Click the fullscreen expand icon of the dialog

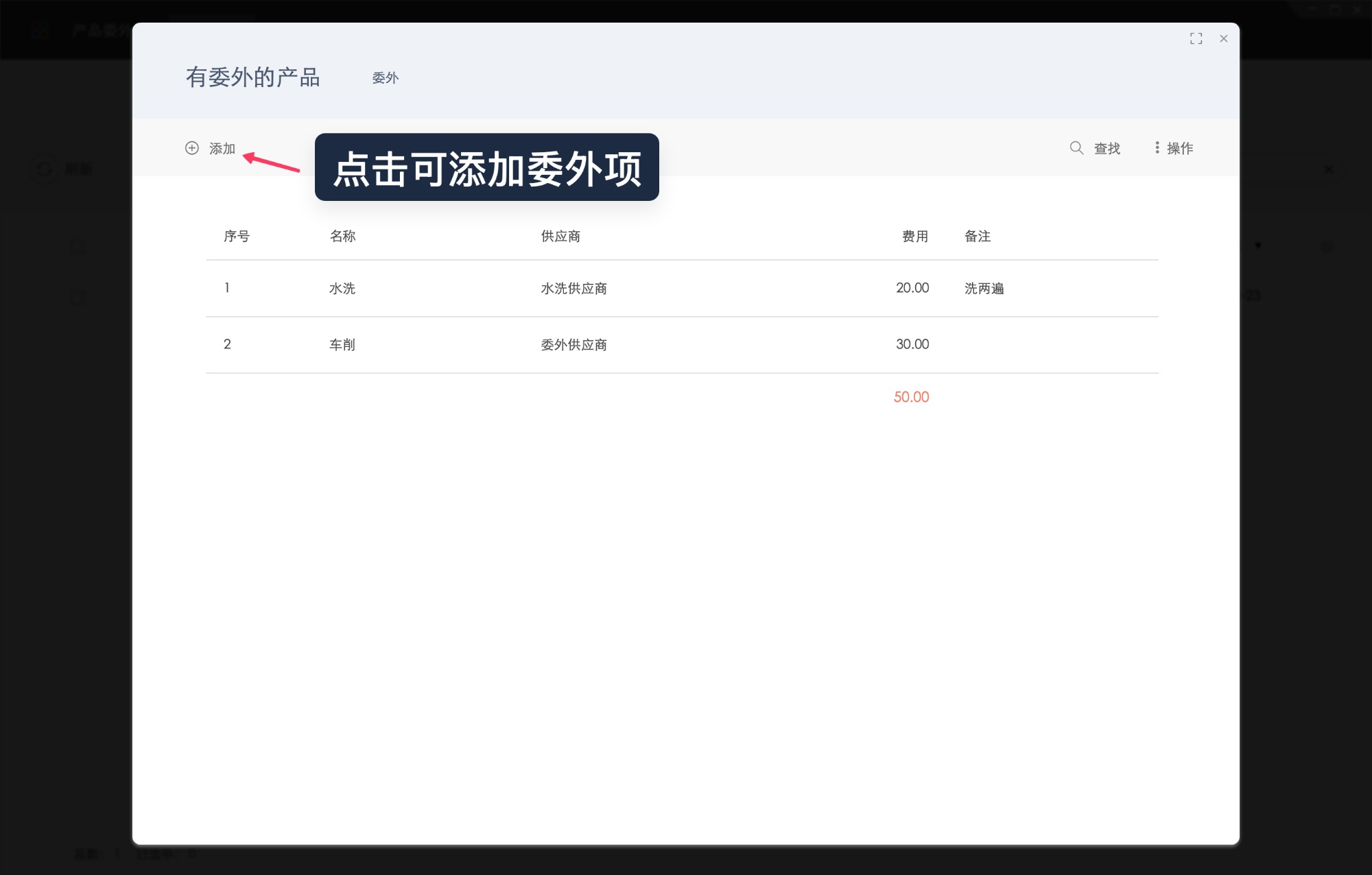pos(1196,38)
